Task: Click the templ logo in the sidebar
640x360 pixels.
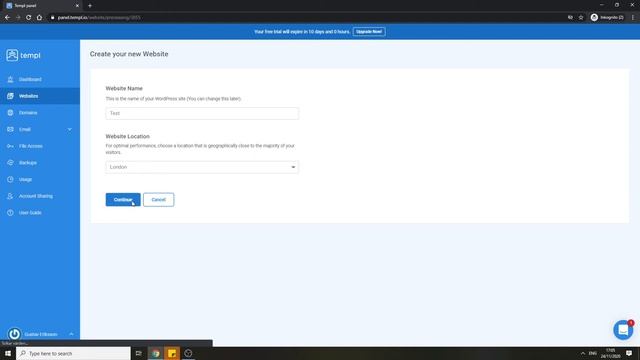Action: (x=23, y=55)
